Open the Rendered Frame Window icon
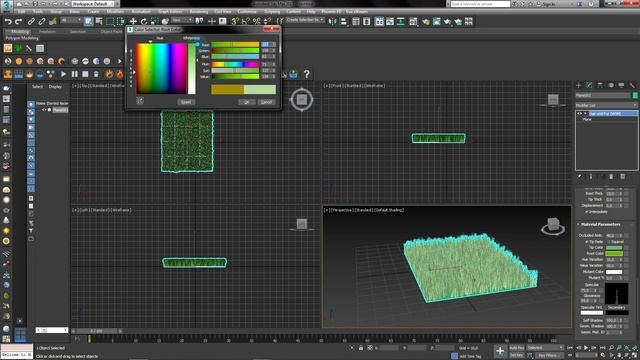The height and width of the screenshot is (360, 640). tap(437, 21)
